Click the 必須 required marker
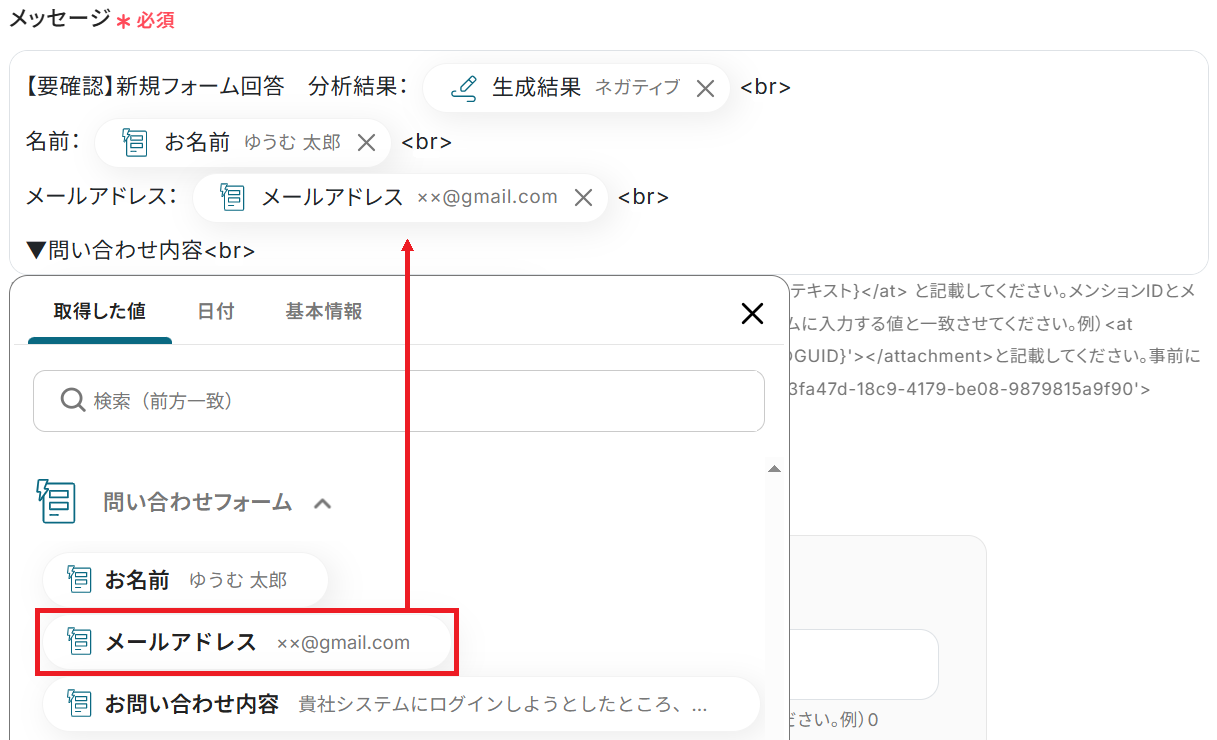Screen dimensions: 1217x740 pos(155,20)
